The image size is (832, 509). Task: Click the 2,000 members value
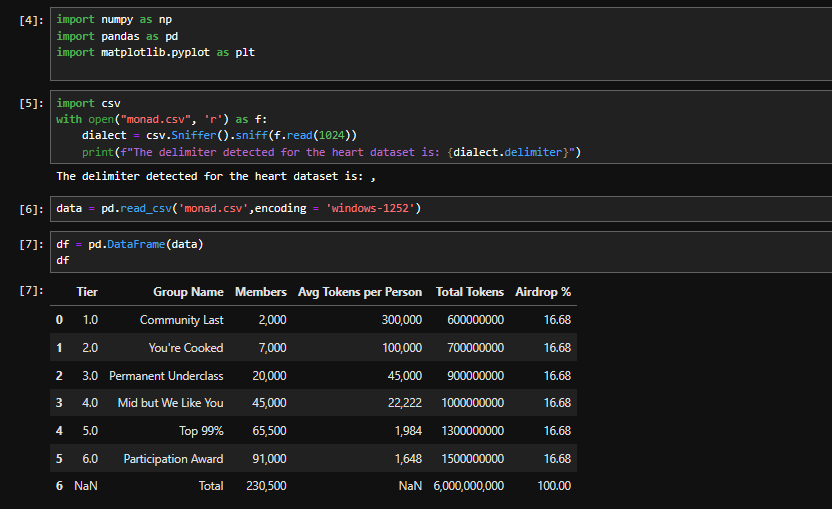pos(272,320)
